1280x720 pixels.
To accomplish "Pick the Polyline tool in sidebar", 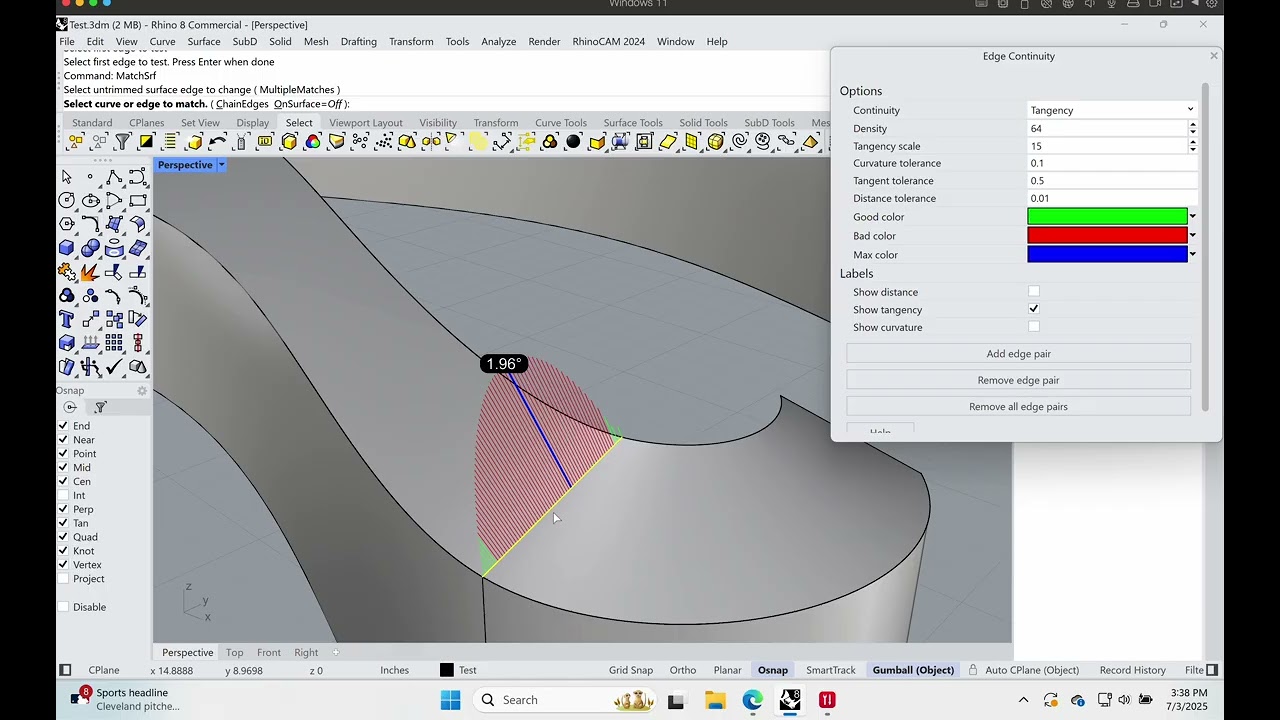I will coord(114,177).
